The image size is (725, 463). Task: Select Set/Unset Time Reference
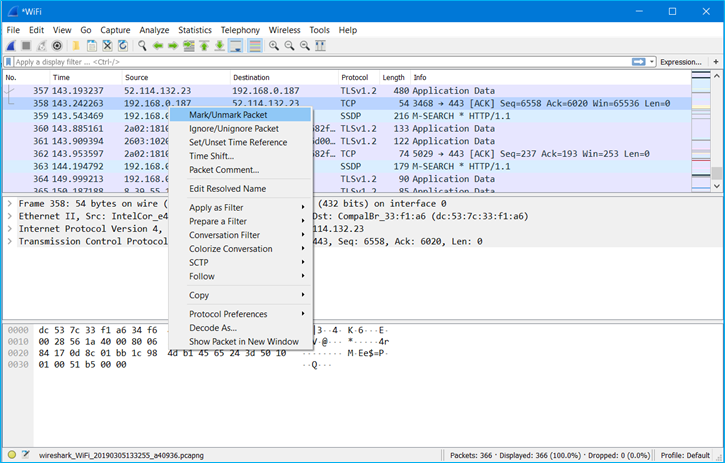tap(240, 142)
